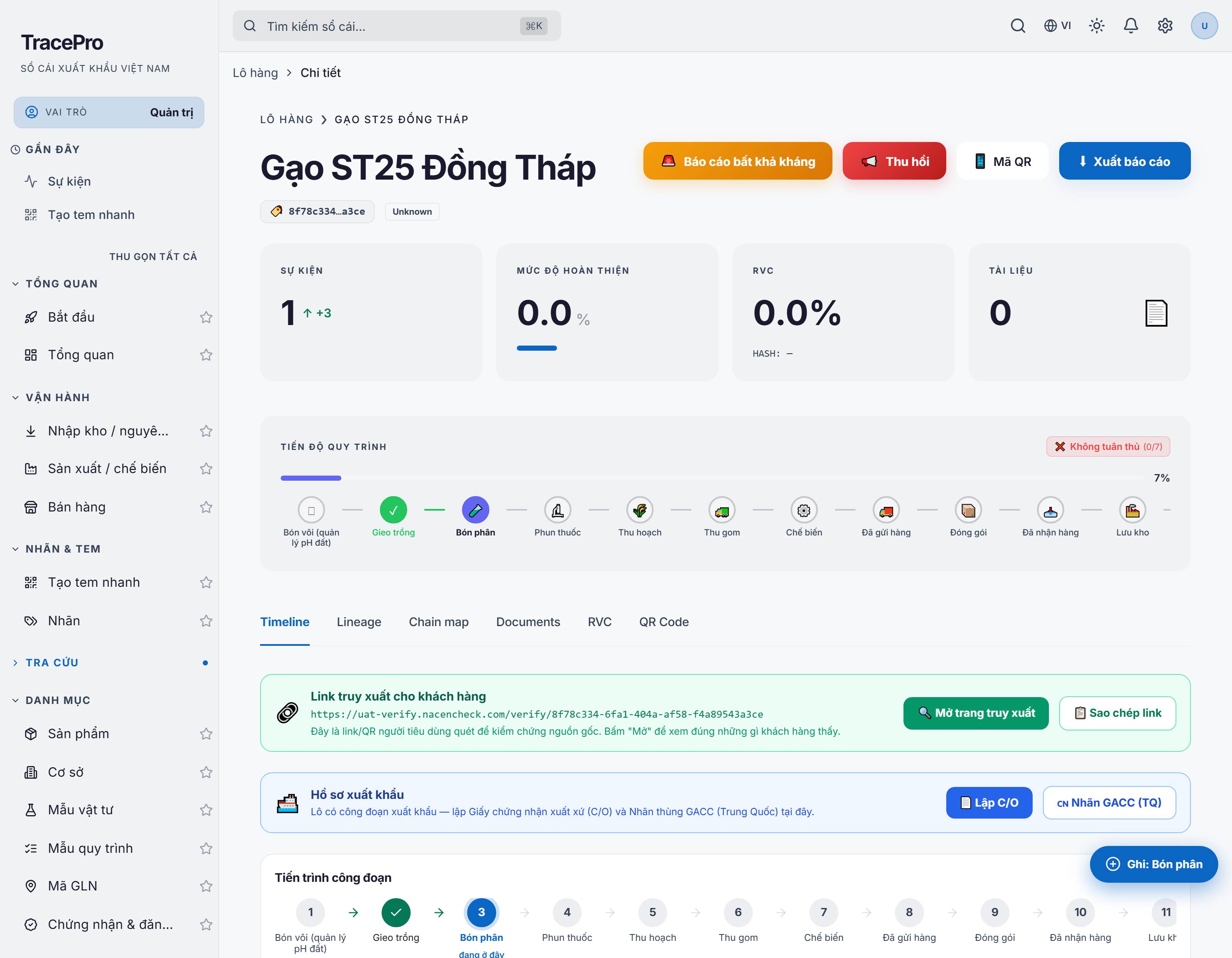1232x958 pixels.
Task: Open the Documents tab
Action: click(x=528, y=622)
